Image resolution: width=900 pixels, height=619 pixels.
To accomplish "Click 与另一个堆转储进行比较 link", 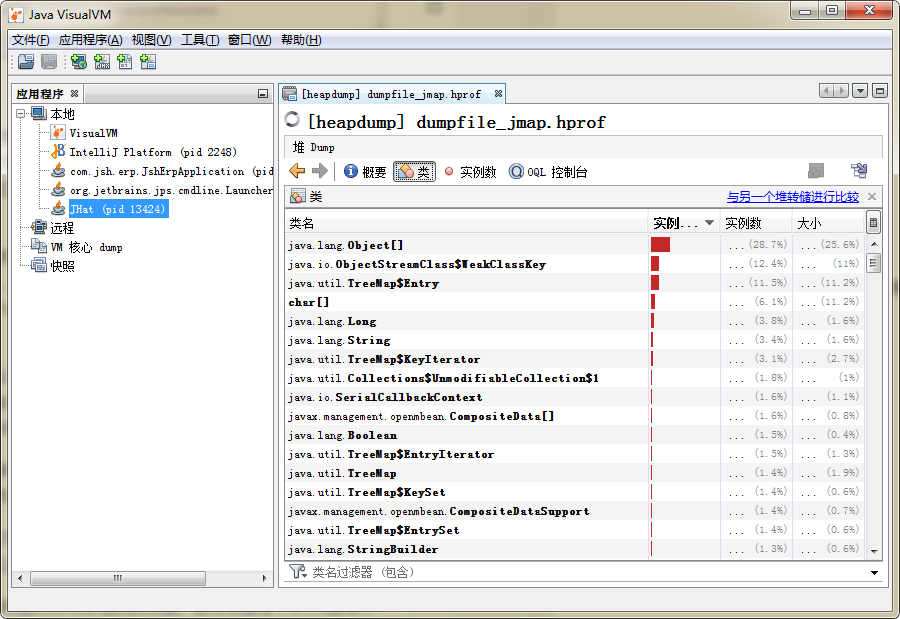I will [x=793, y=197].
